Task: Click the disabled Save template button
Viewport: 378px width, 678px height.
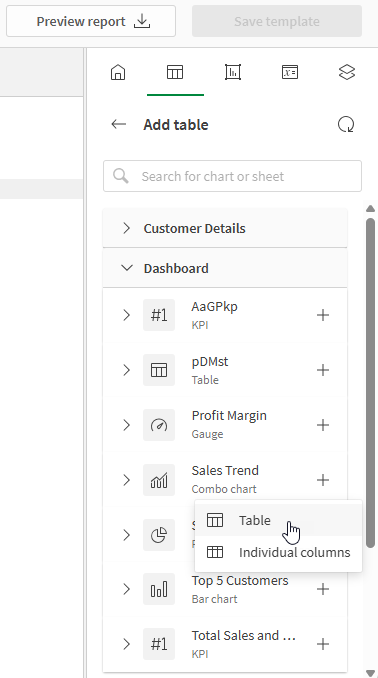Action: click(x=277, y=21)
